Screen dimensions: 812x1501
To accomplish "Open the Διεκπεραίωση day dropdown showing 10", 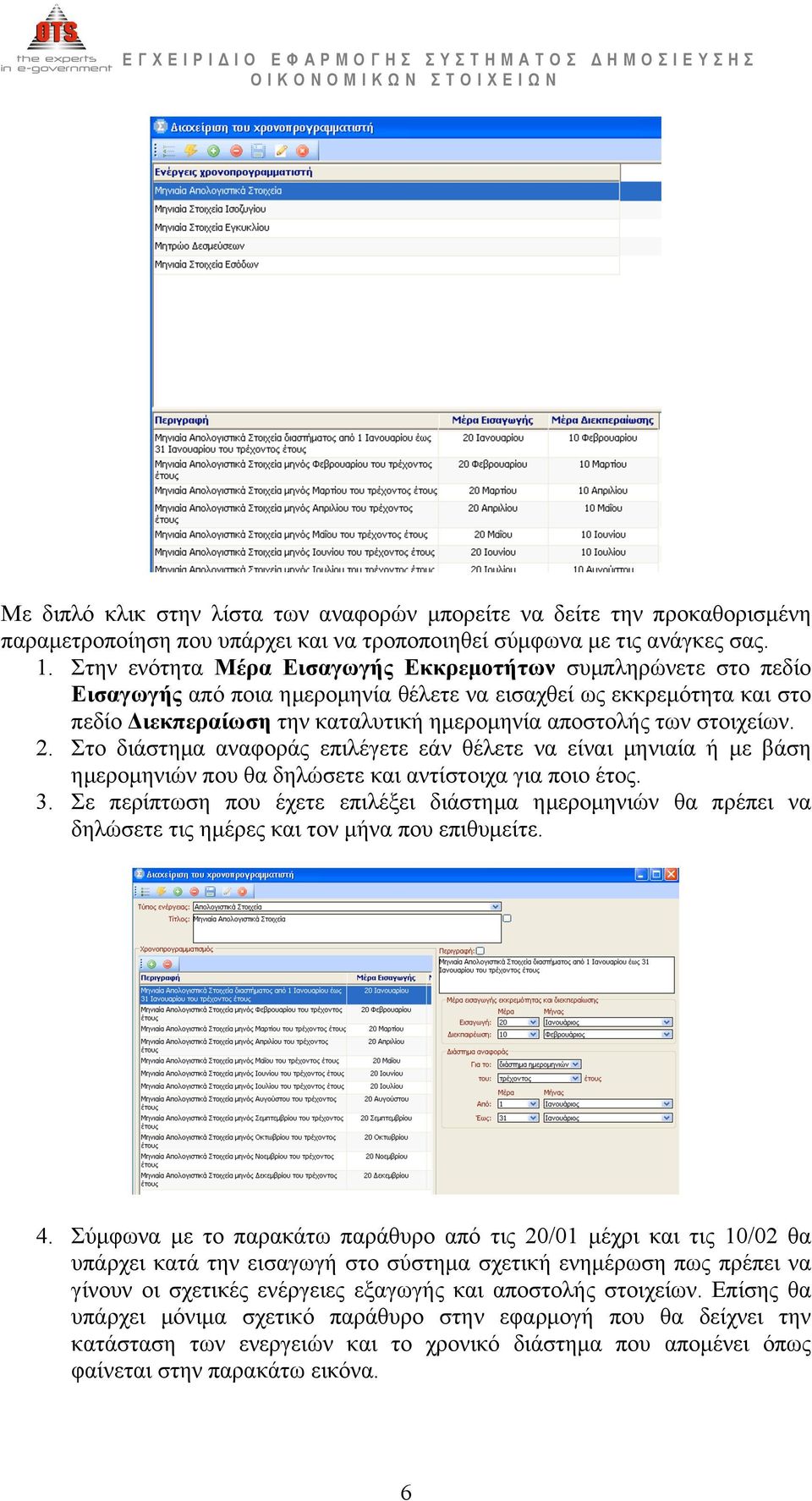I will coord(533,1034).
